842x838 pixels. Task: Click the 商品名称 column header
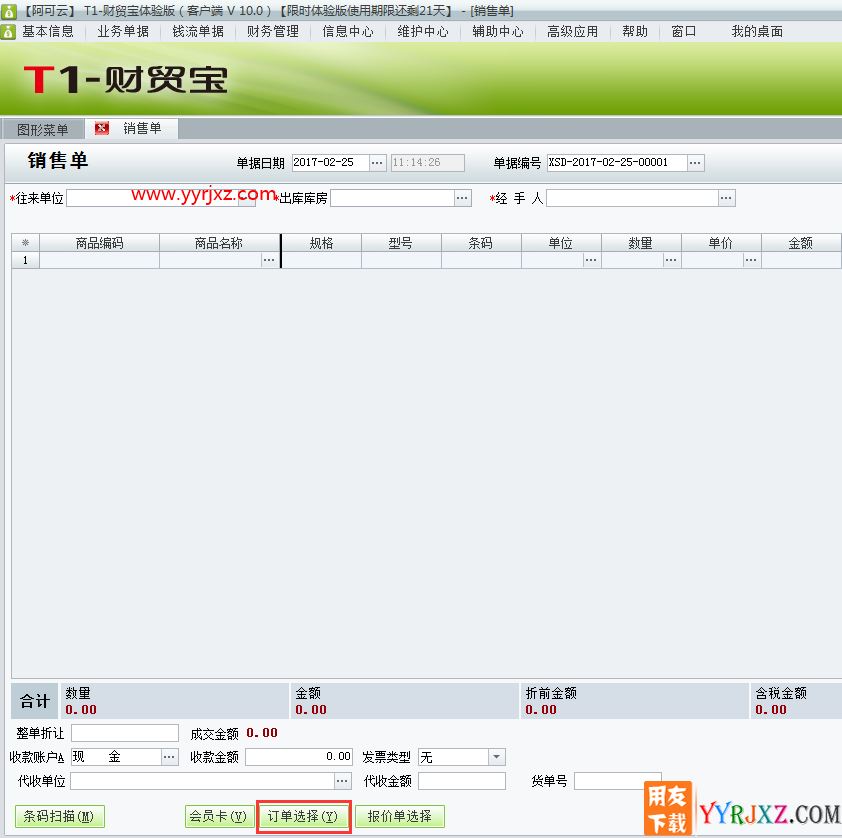[x=219, y=243]
